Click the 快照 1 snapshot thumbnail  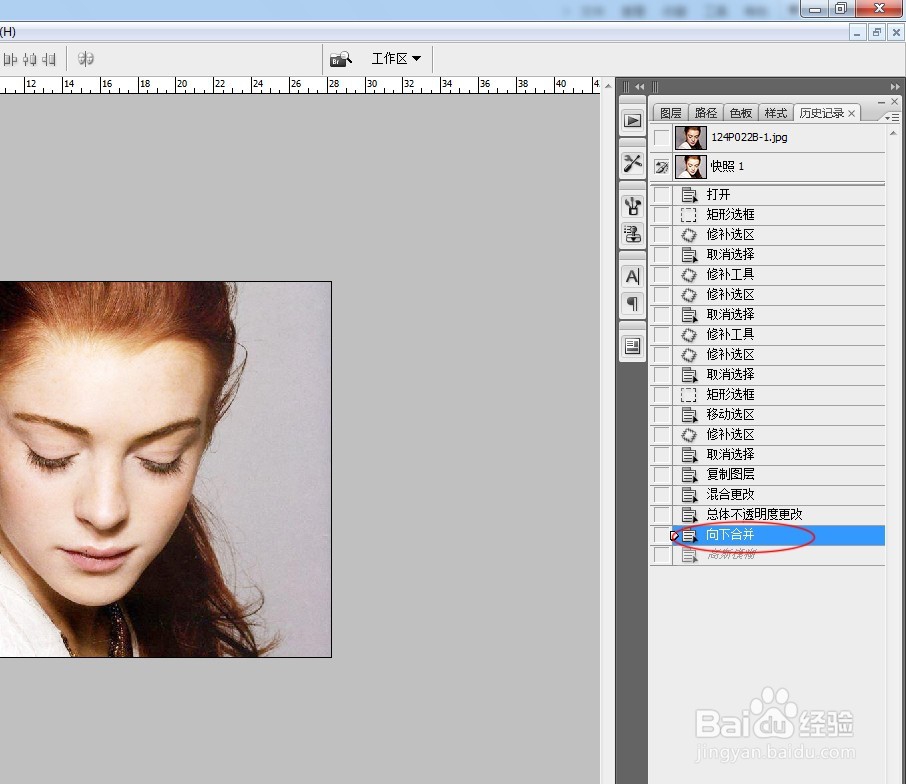tap(690, 166)
